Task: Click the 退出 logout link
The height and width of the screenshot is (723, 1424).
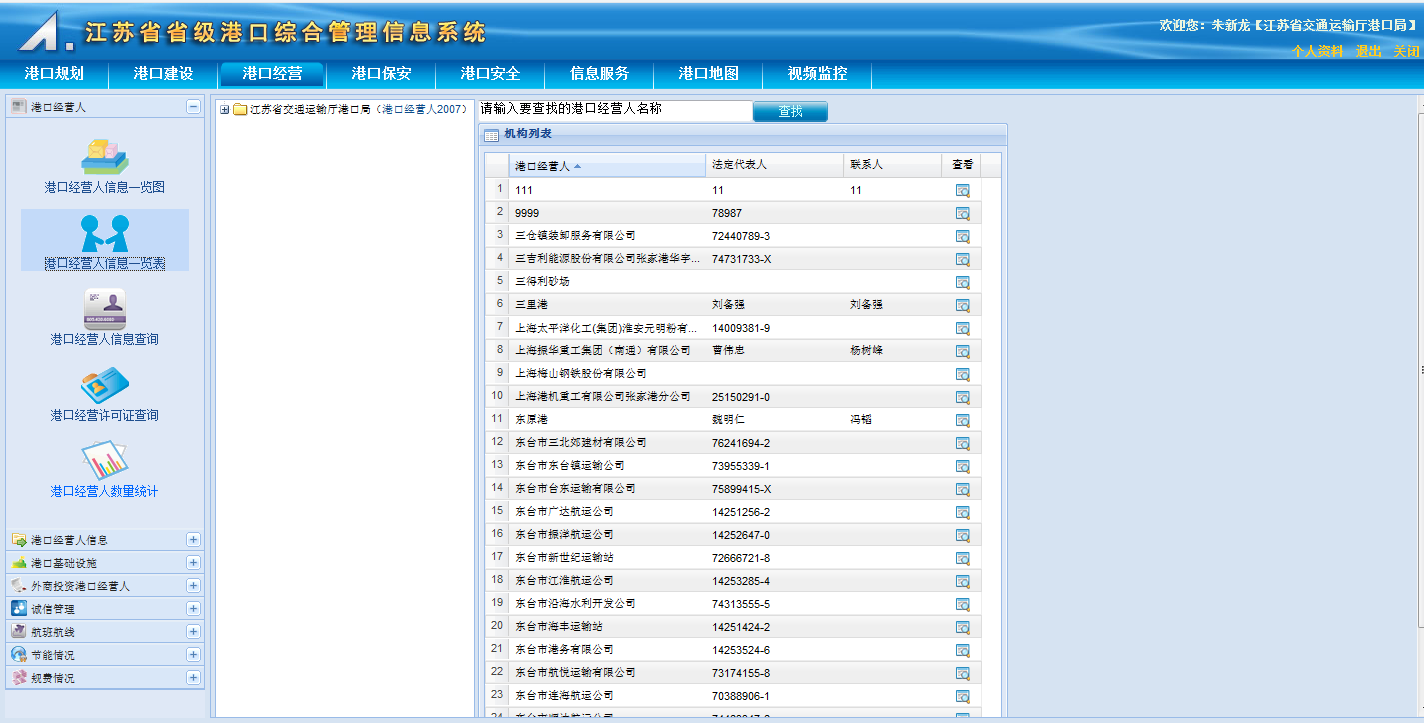Action: tap(1368, 52)
